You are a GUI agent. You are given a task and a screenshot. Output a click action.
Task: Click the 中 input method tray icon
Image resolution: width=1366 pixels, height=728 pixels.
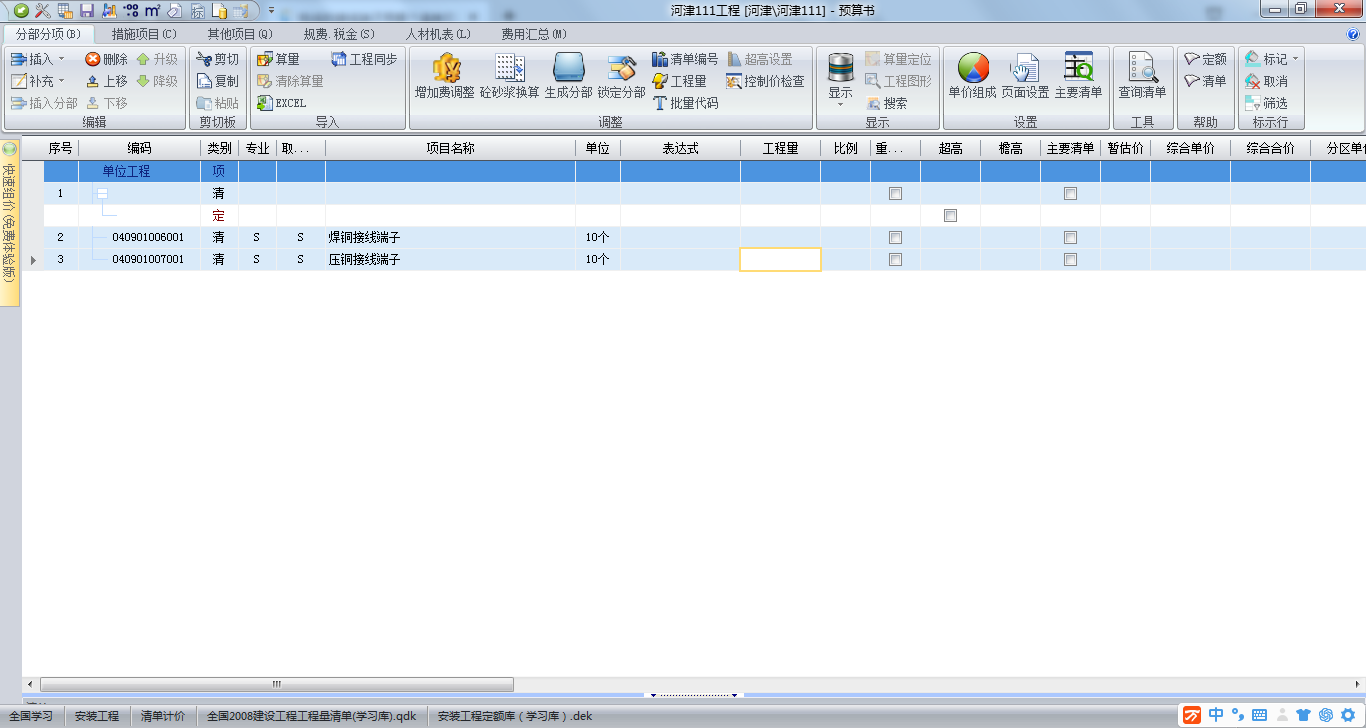(x=1216, y=715)
